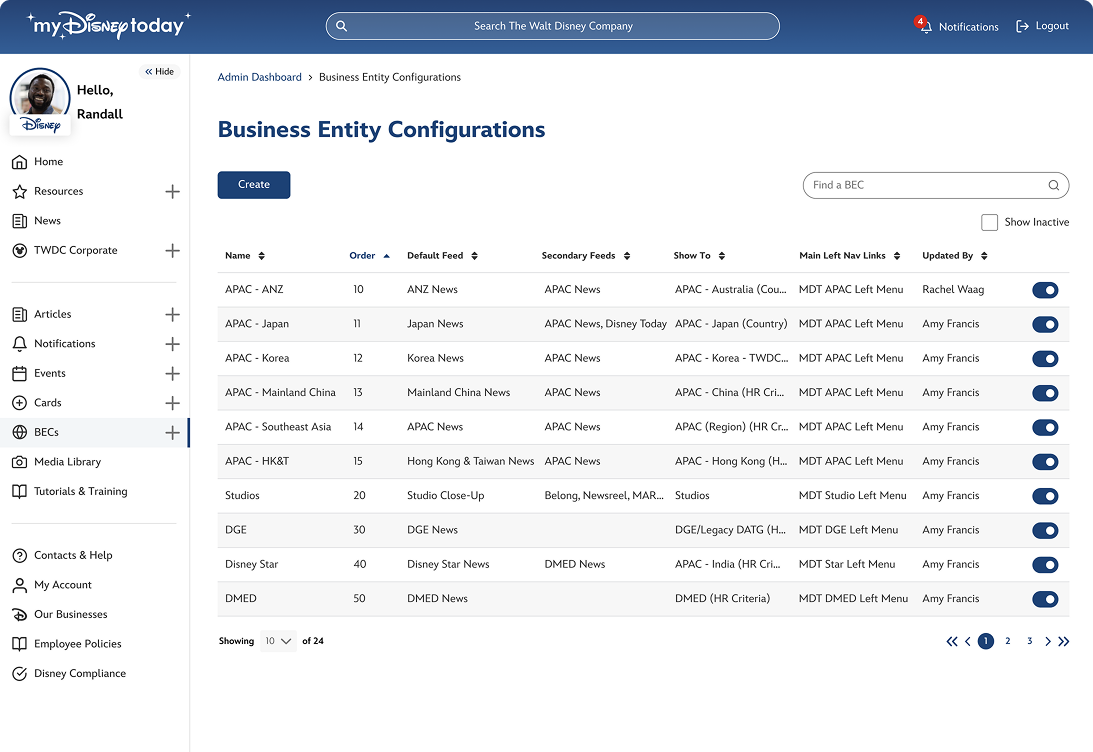1093x752 pixels.
Task: Follow the Admin Dashboard breadcrumb link
Action: [x=259, y=77]
